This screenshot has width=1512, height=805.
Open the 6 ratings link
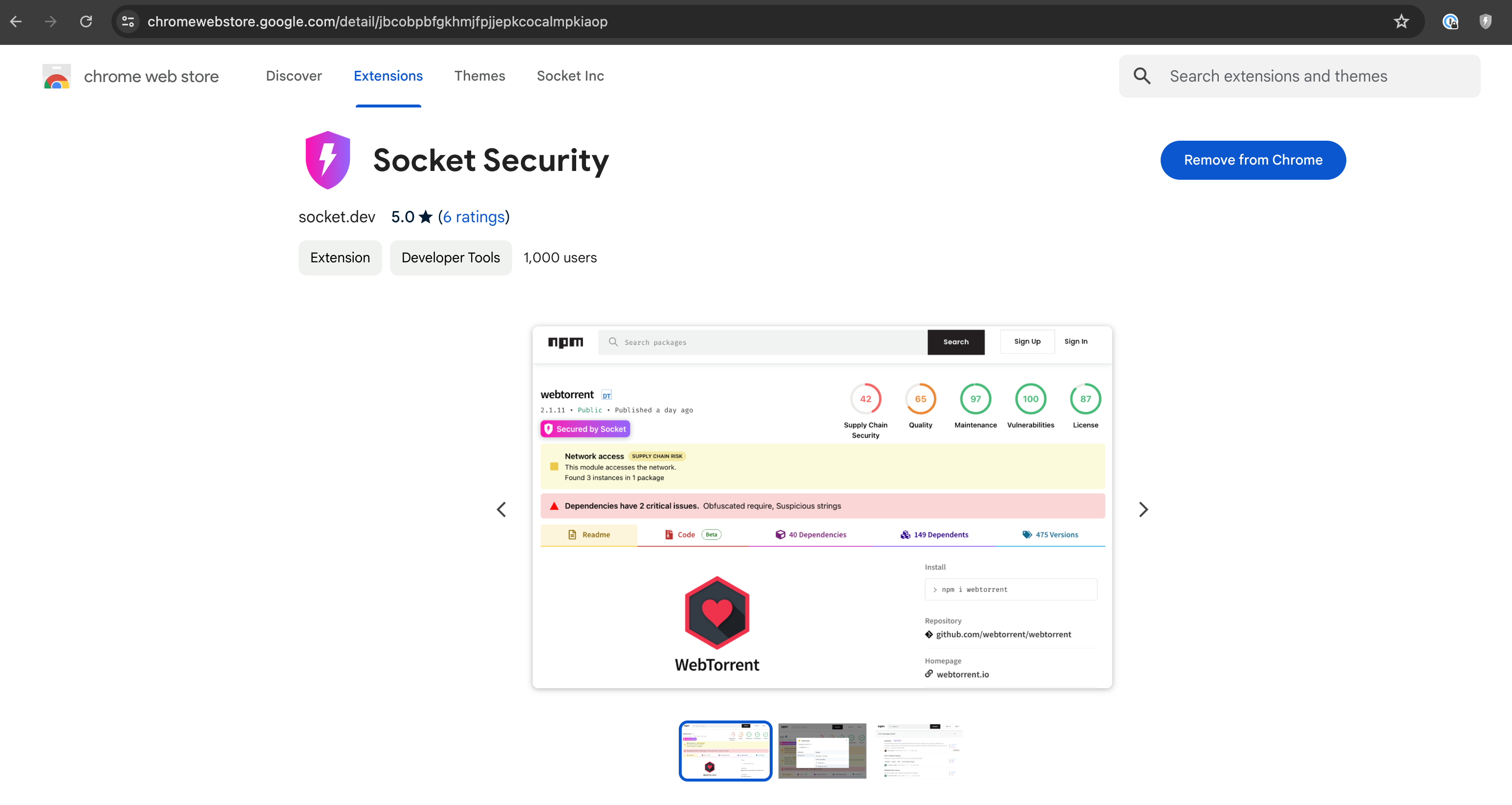(473, 216)
